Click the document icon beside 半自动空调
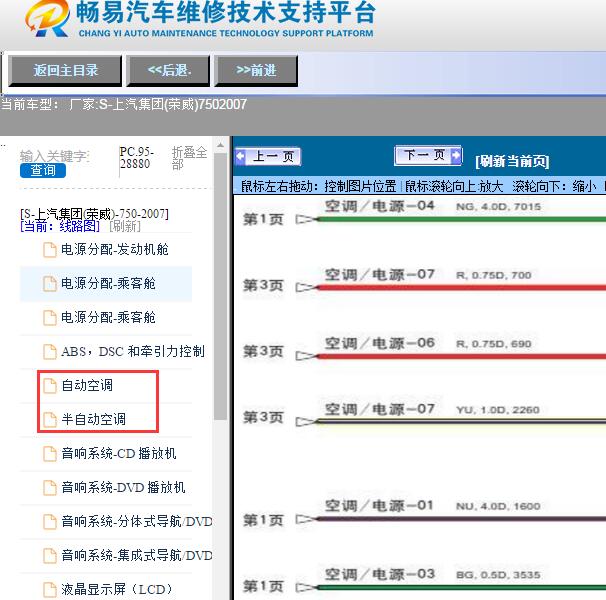Viewport: 606px width, 600px height. [x=49, y=419]
